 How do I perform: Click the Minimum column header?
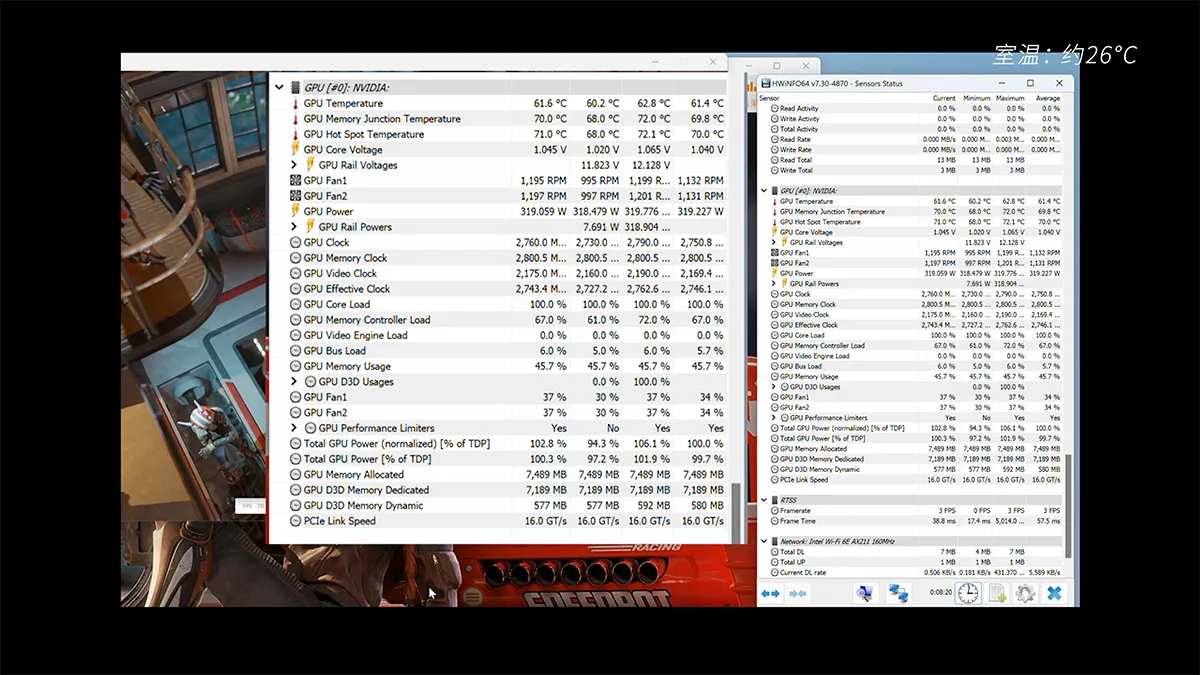977,98
